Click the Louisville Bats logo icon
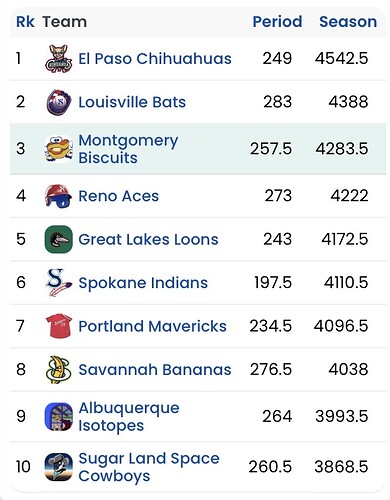The width and height of the screenshot is (390, 500). [59, 102]
